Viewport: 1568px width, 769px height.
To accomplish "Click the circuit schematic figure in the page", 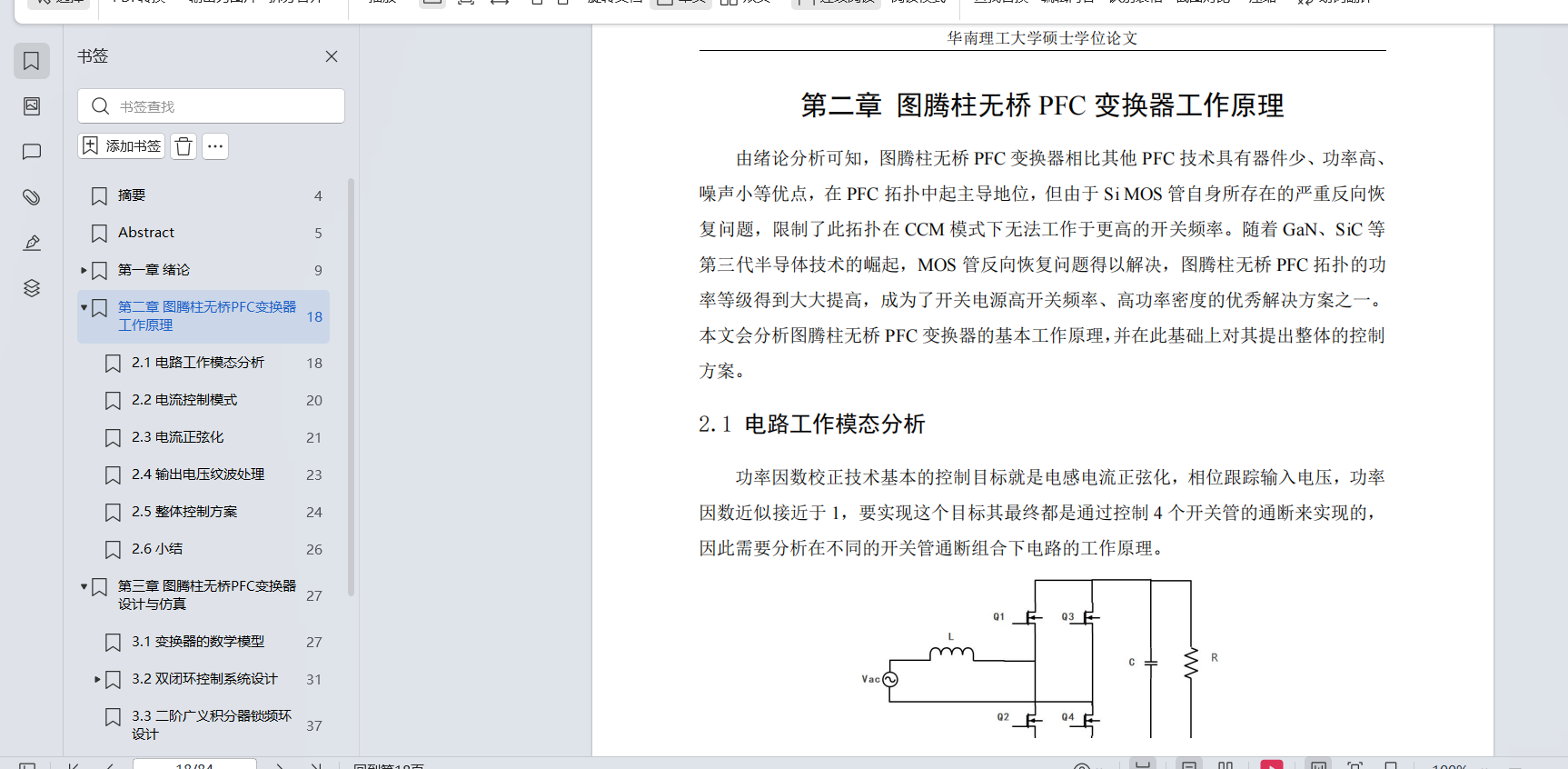I will click(1040, 658).
